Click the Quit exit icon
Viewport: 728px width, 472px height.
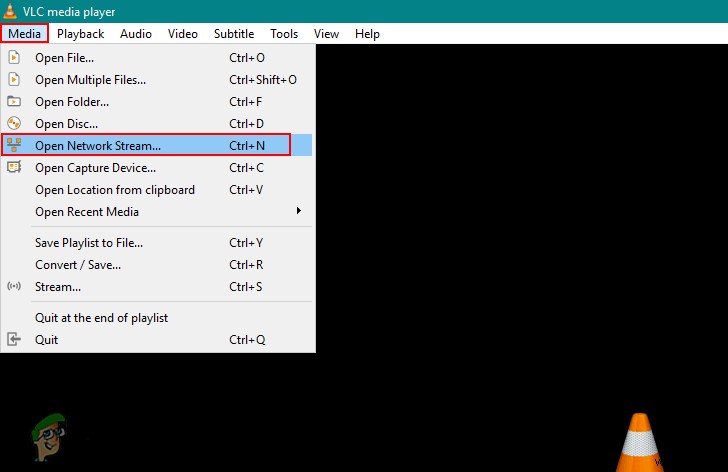[x=14, y=339]
